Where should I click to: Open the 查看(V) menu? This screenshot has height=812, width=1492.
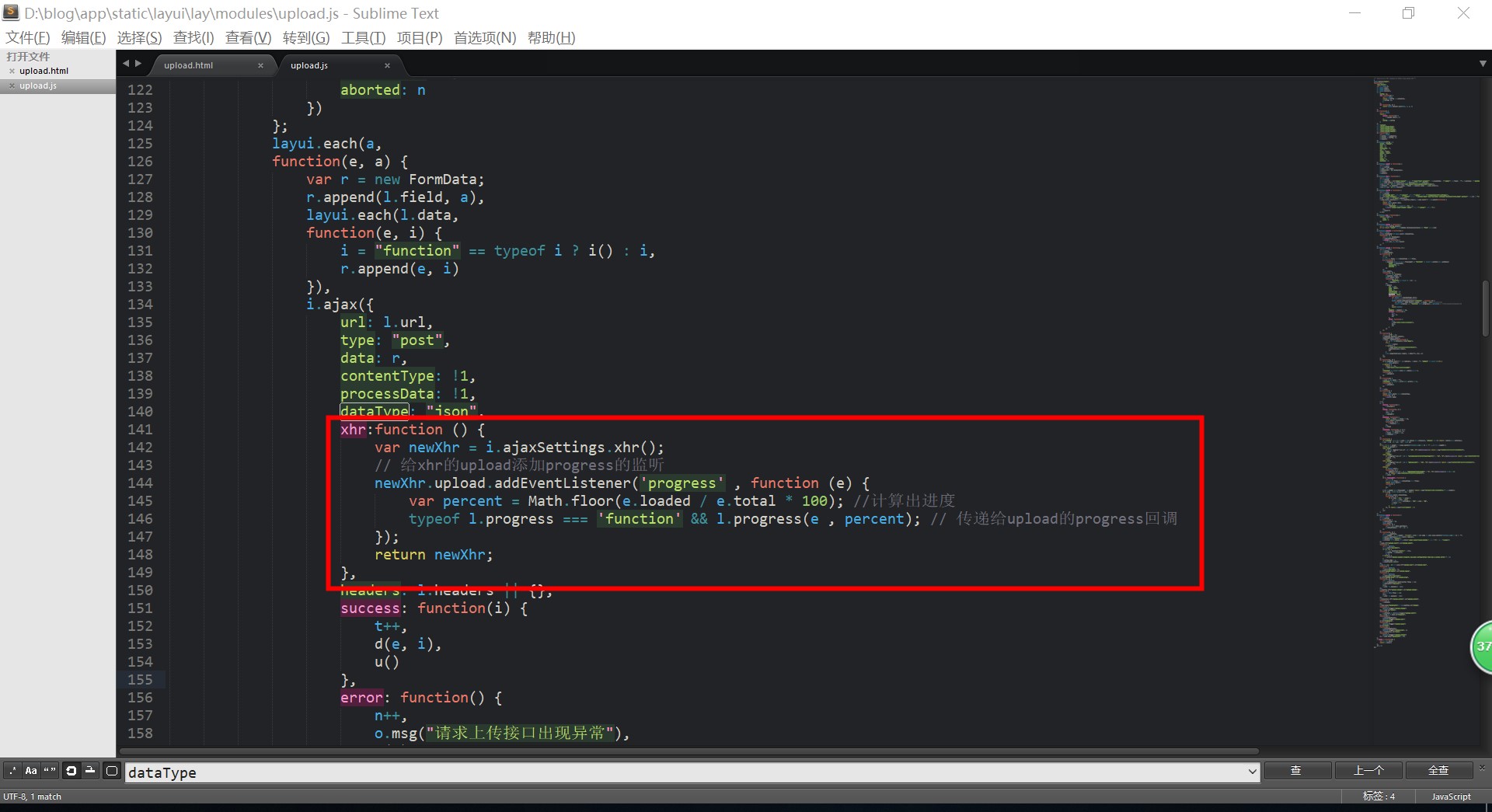(248, 38)
